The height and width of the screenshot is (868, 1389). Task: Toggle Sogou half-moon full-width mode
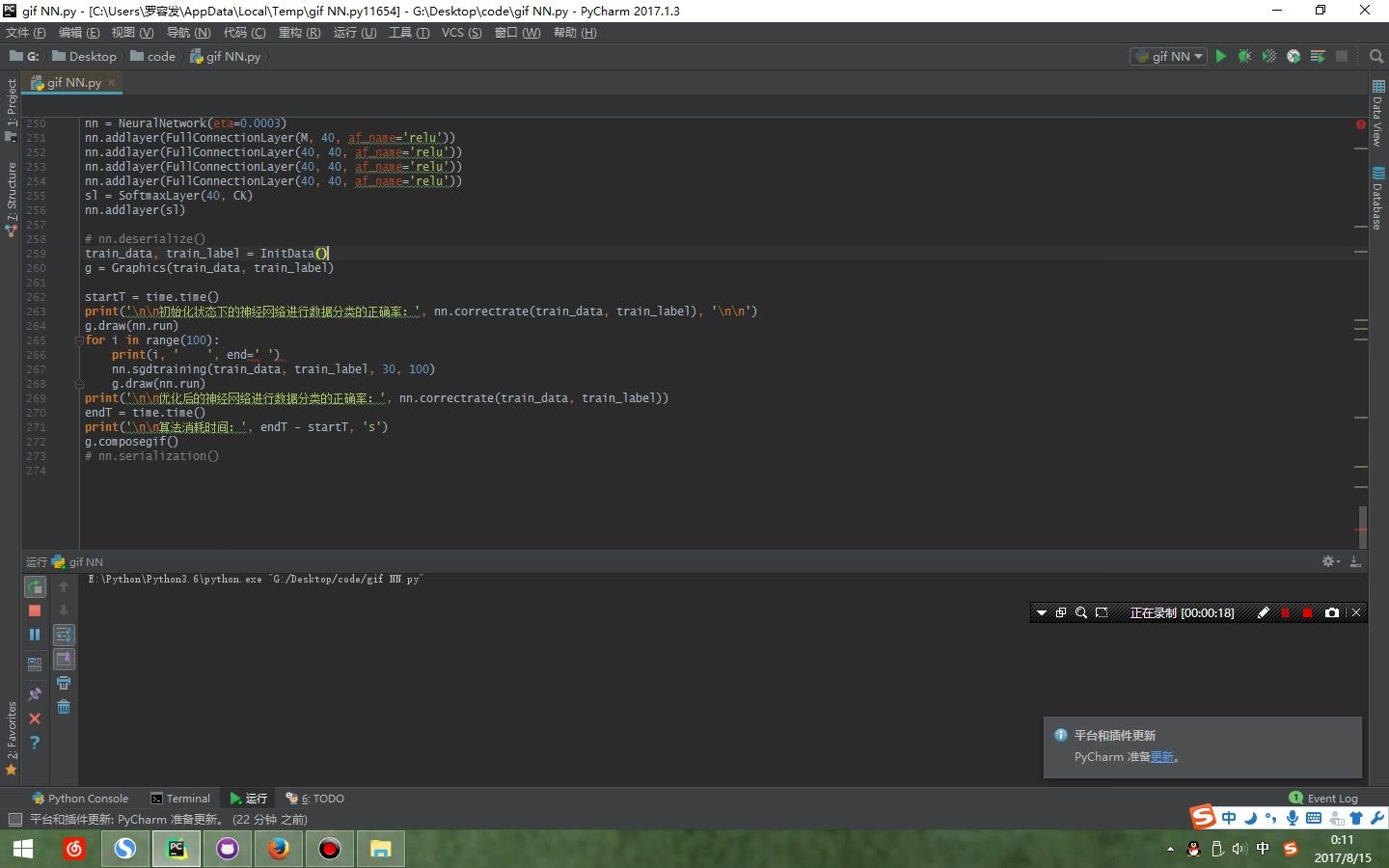1250,818
